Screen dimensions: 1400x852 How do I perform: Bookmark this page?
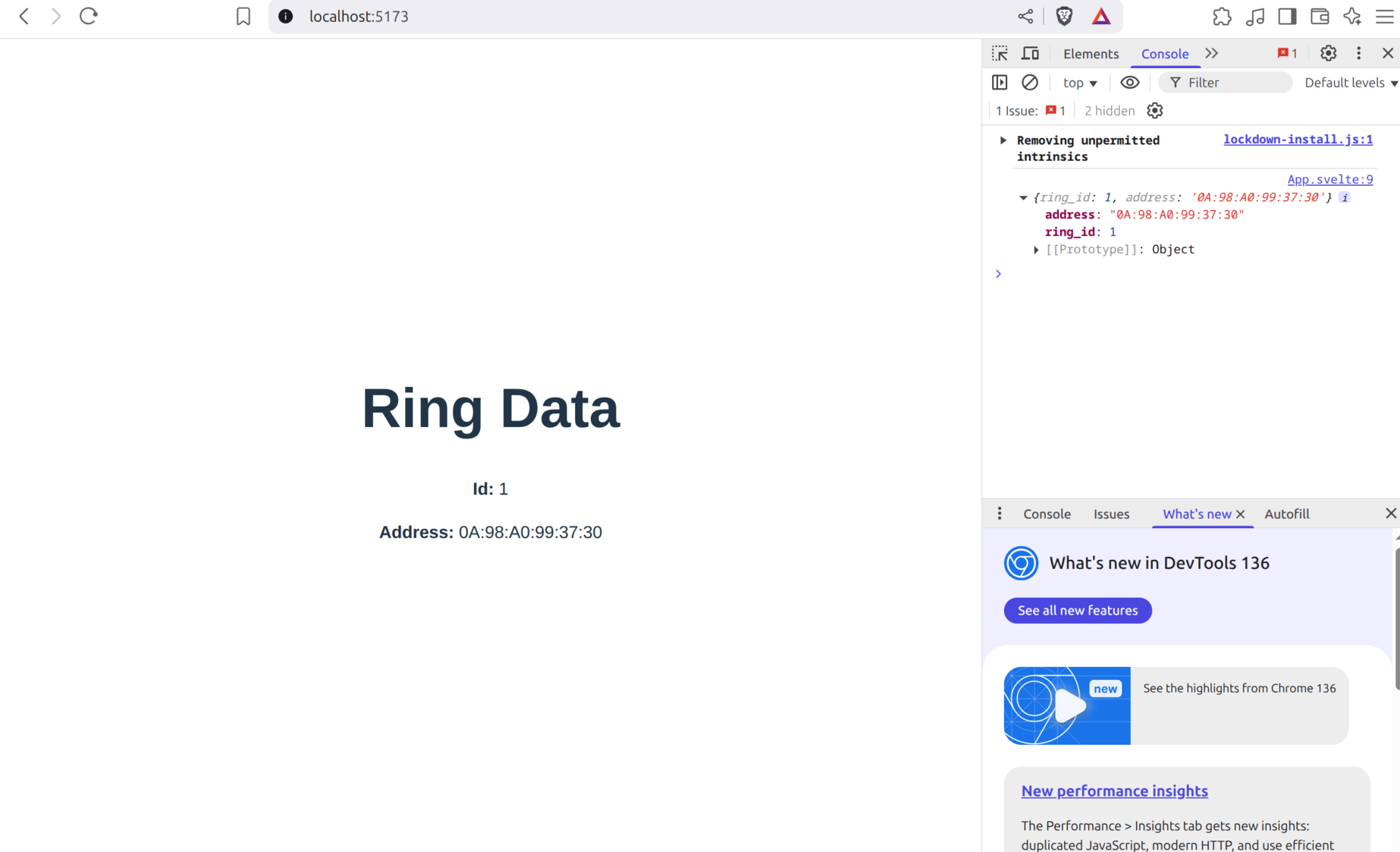[243, 16]
